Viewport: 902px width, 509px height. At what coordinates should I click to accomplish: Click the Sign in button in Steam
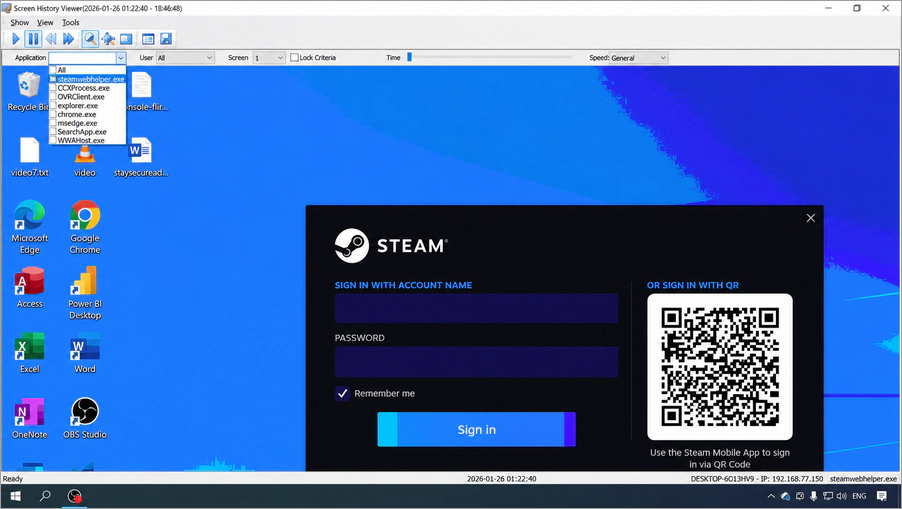(476, 430)
